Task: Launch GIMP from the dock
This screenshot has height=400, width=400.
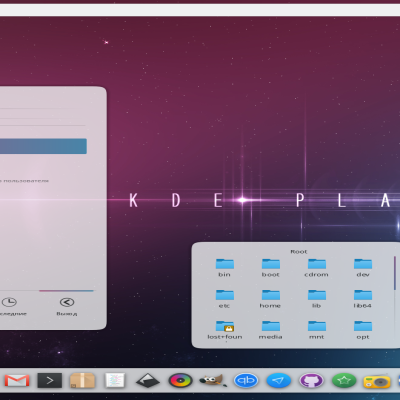Action: tap(213, 380)
